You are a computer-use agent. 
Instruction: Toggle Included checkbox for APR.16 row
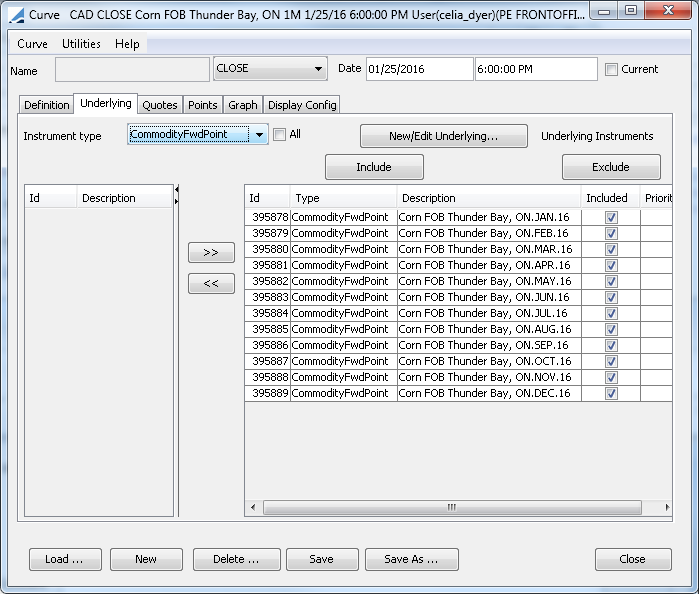point(611,266)
